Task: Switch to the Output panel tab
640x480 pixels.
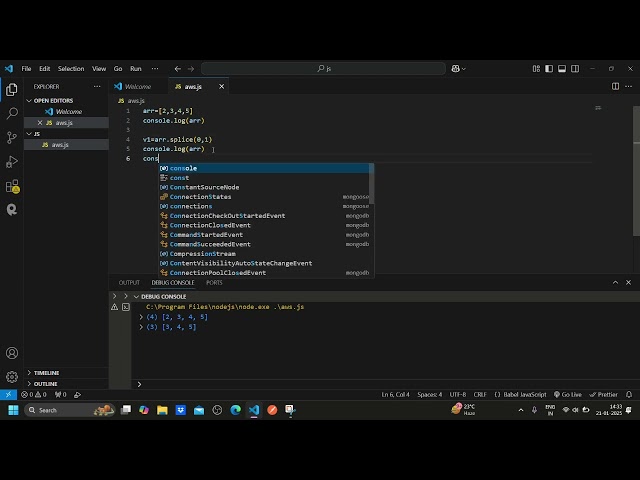Action: pos(129,282)
